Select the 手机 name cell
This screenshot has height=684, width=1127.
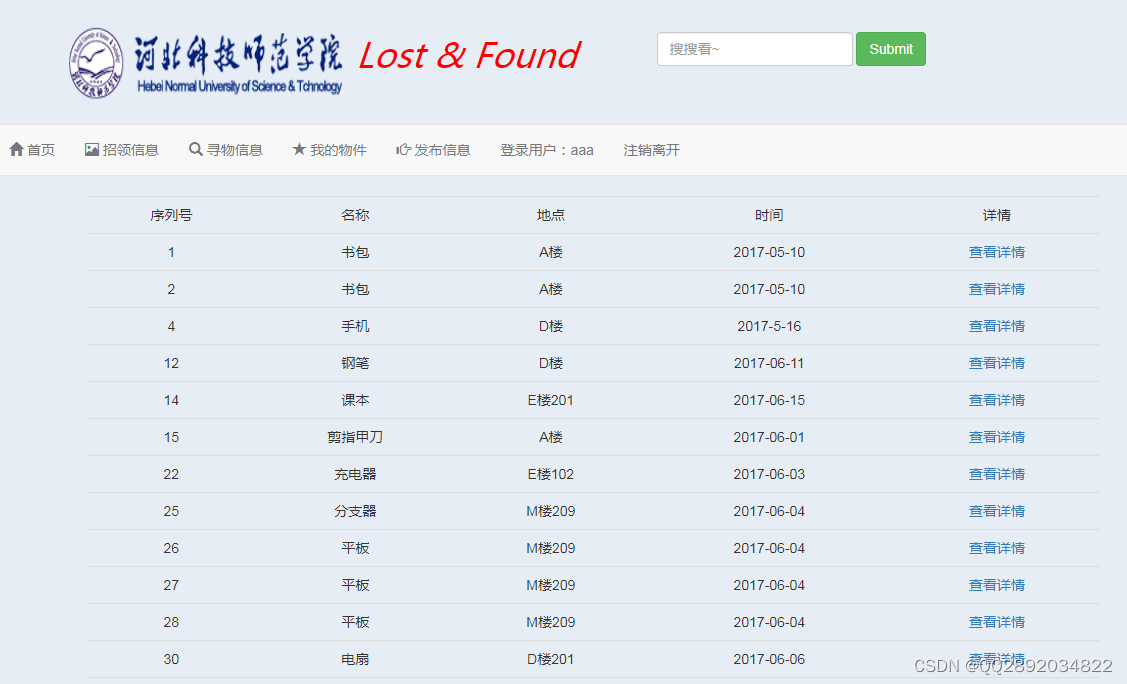(x=355, y=326)
